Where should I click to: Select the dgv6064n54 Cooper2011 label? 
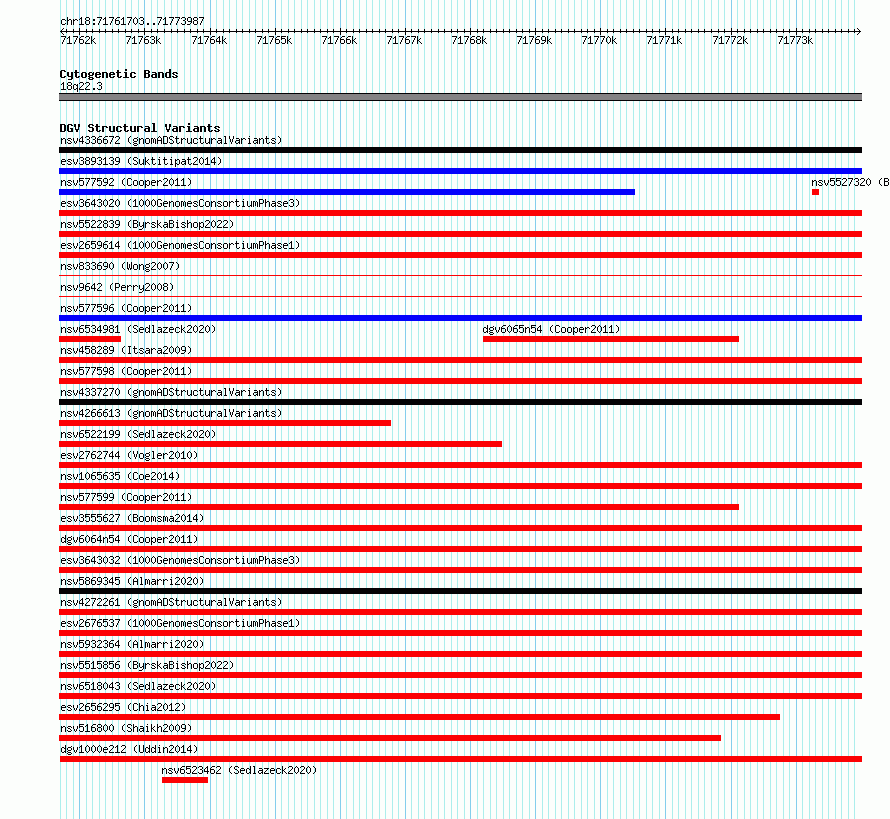tap(129, 539)
